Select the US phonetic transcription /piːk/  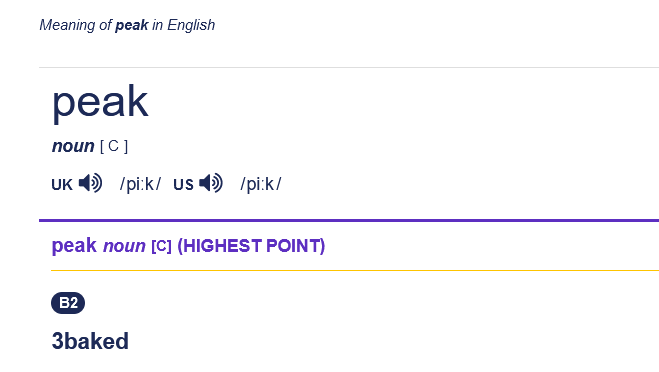261,184
